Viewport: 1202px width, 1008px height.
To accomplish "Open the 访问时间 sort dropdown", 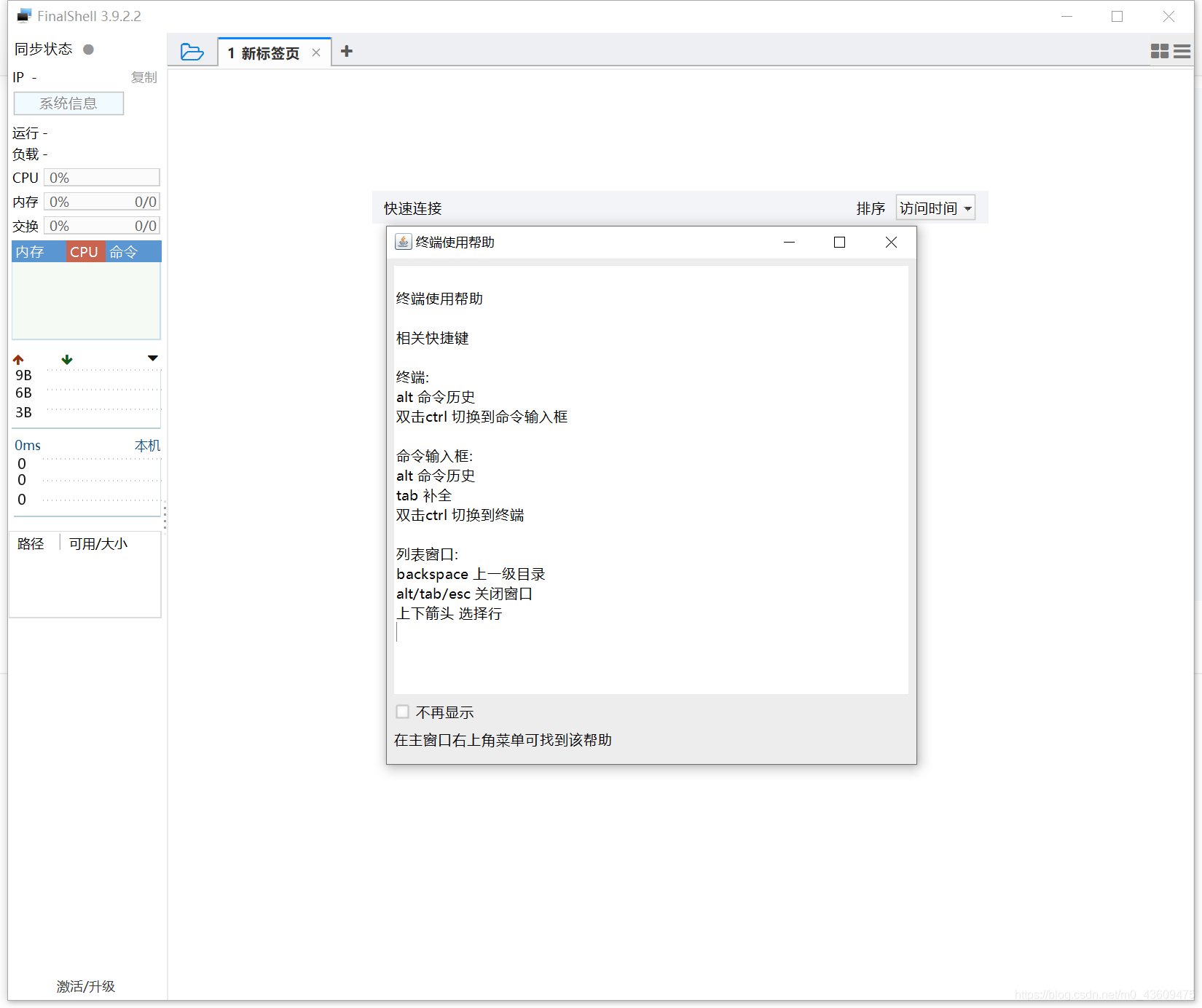I will click(x=935, y=208).
